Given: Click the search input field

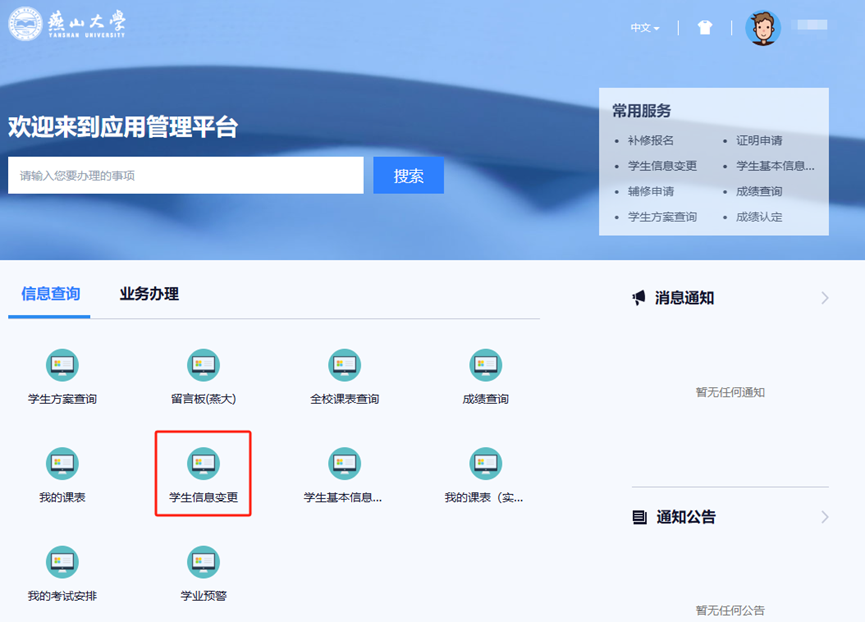Looking at the screenshot, I should click(186, 176).
